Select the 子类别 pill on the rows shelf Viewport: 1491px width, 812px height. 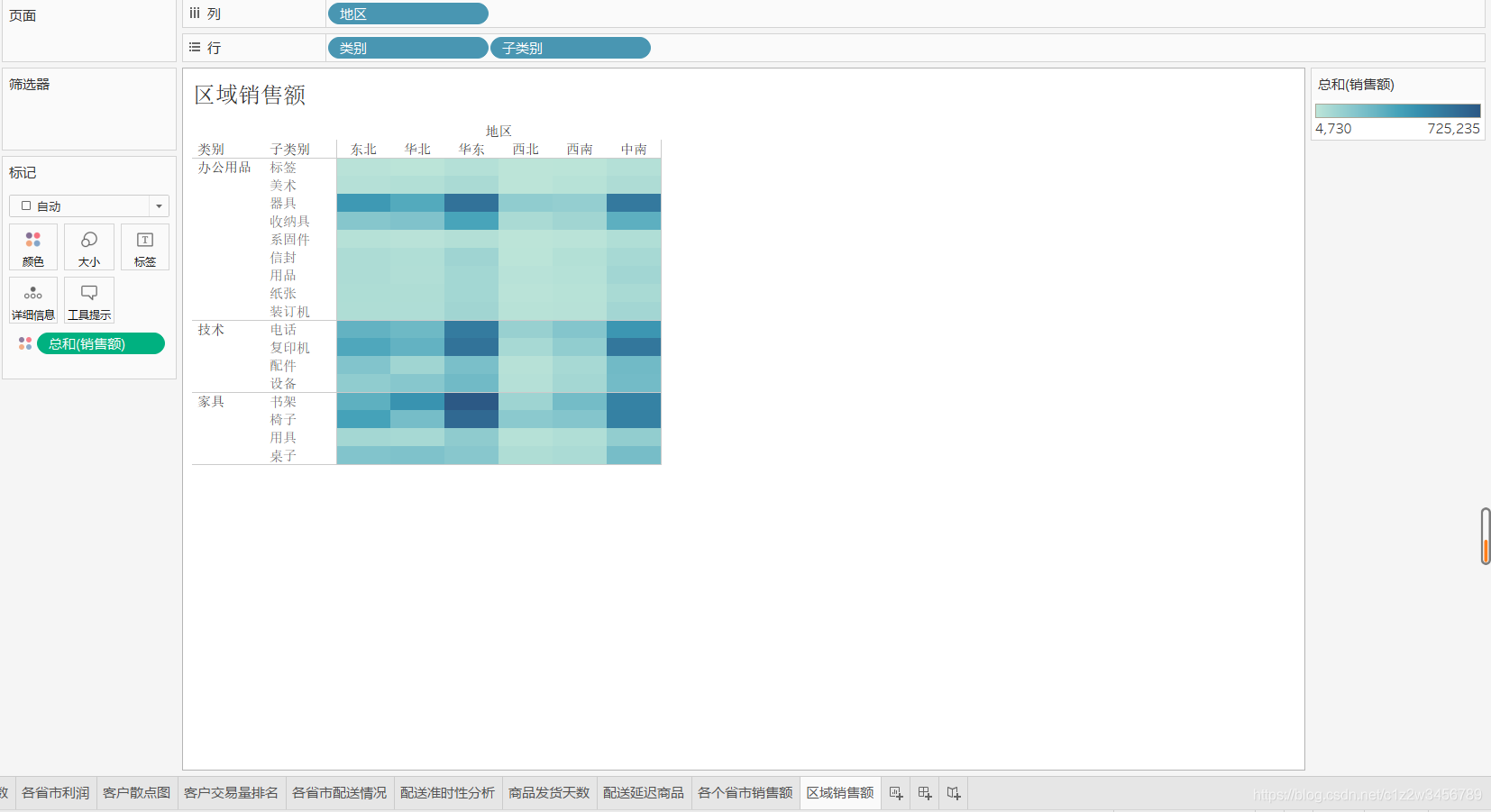pos(571,49)
